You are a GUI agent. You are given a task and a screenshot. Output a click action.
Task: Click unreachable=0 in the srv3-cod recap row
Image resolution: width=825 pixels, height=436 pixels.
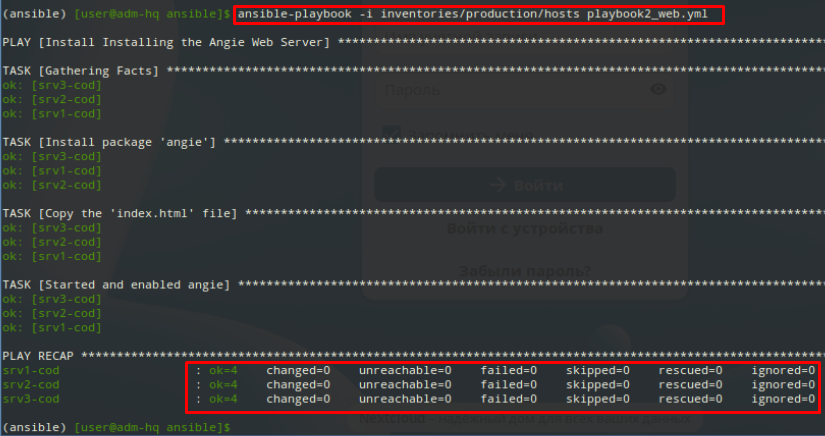click(405, 398)
